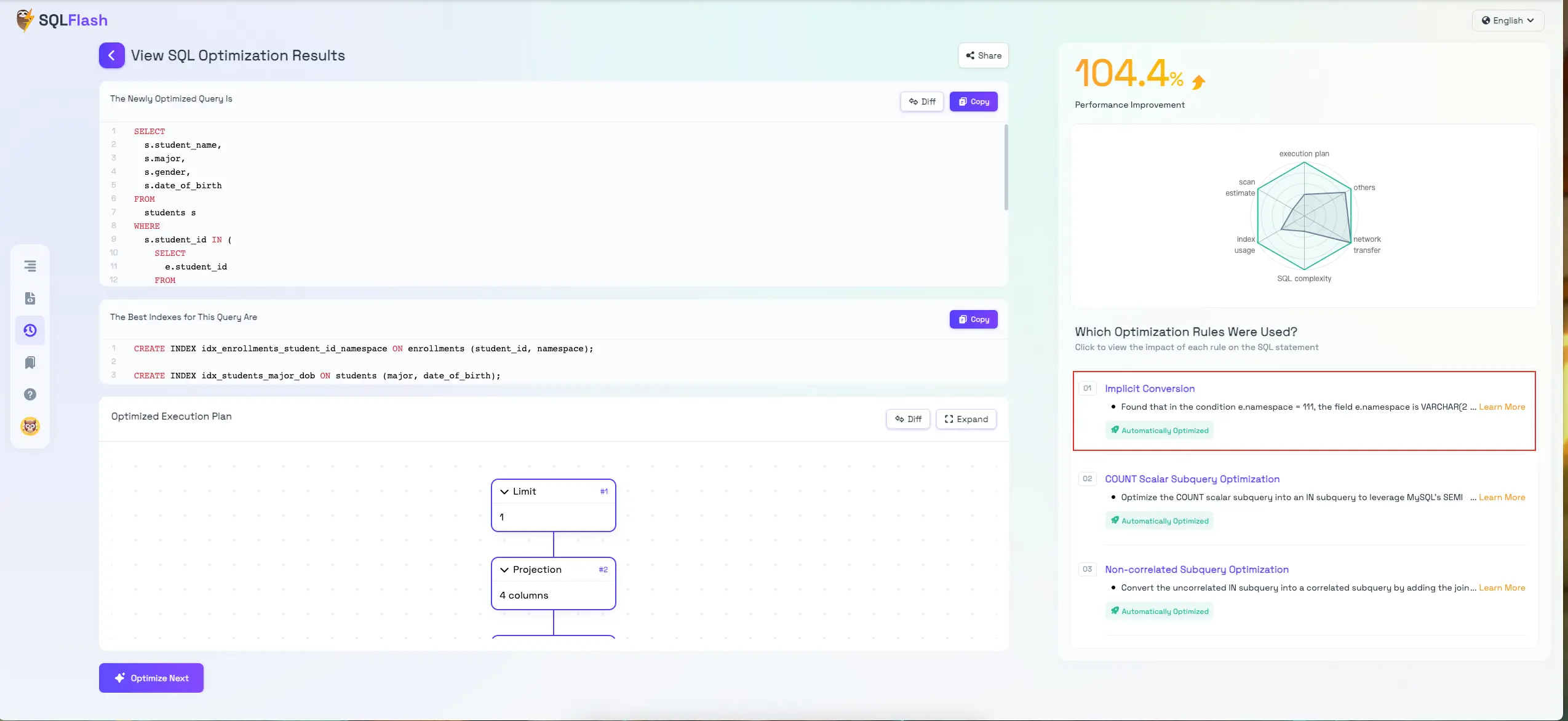Click the SQLFlash logo
The width and height of the screenshot is (1568, 721).
pyautogui.click(x=62, y=20)
